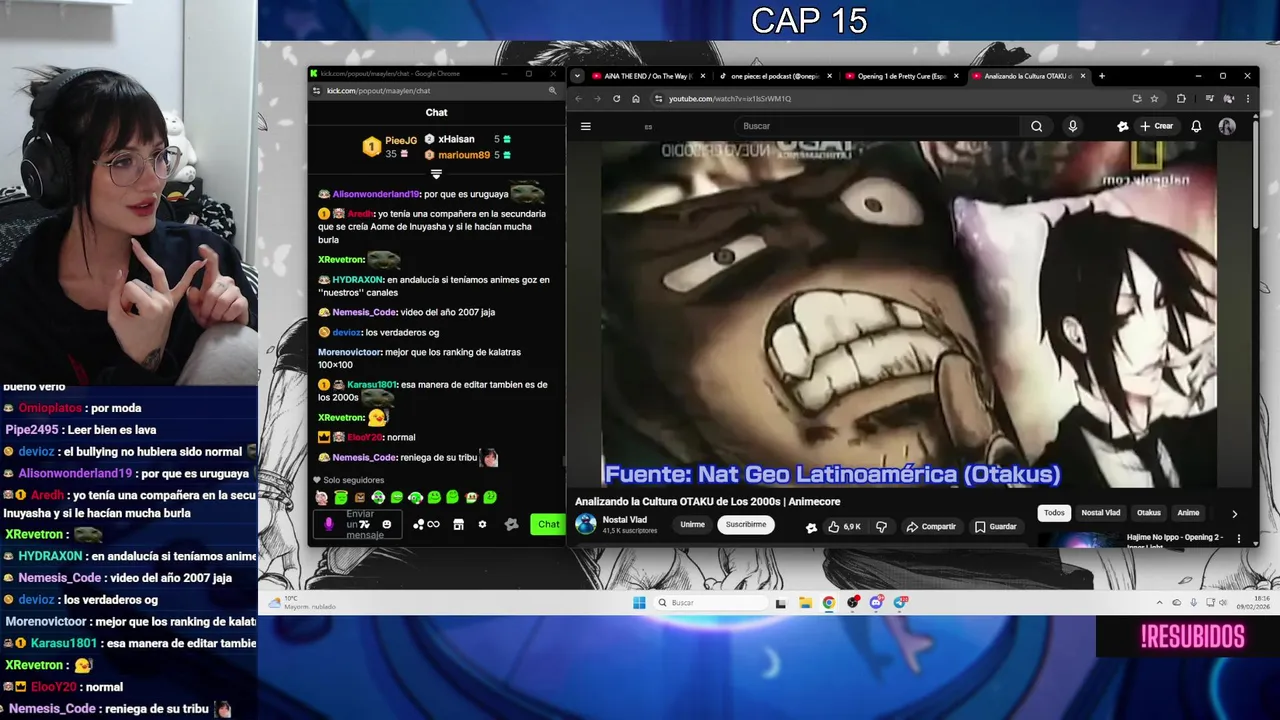This screenshot has height=720, width=1280.
Task: Dislike the Animecore video
Action: [881, 526]
